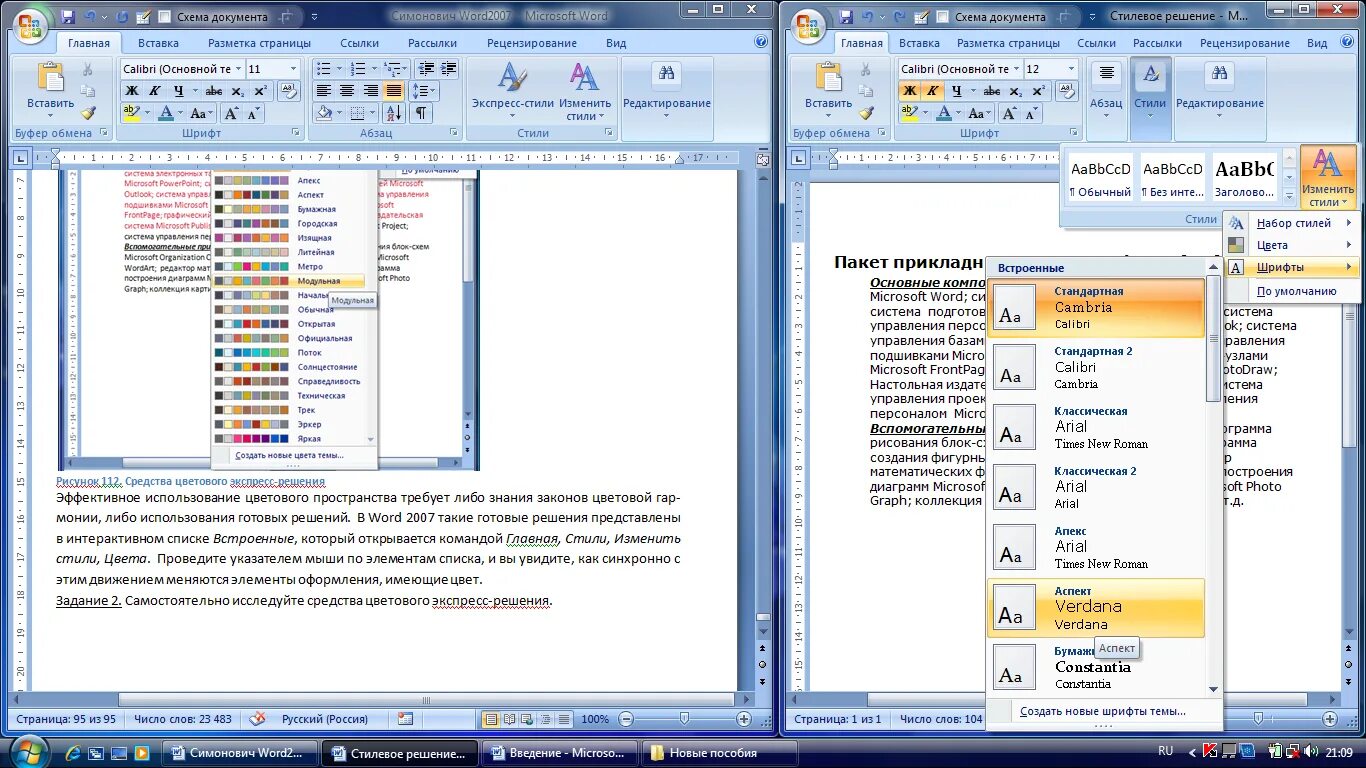
Task: Center text in left window's paragraph group
Action: [347, 91]
